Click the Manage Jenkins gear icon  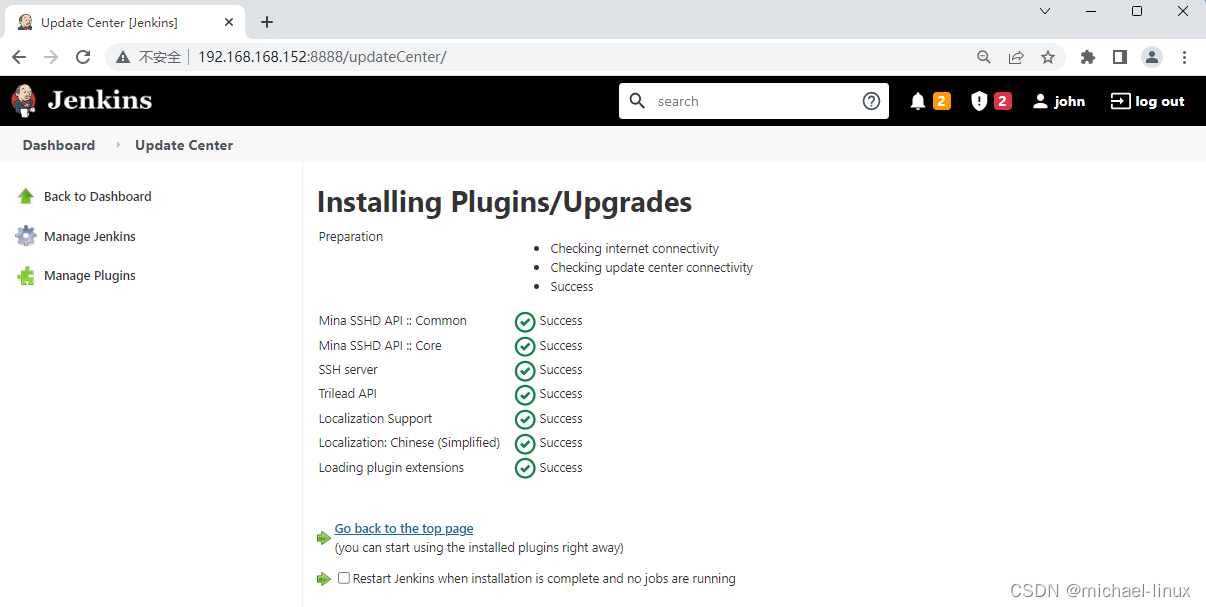tap(26, 236)
